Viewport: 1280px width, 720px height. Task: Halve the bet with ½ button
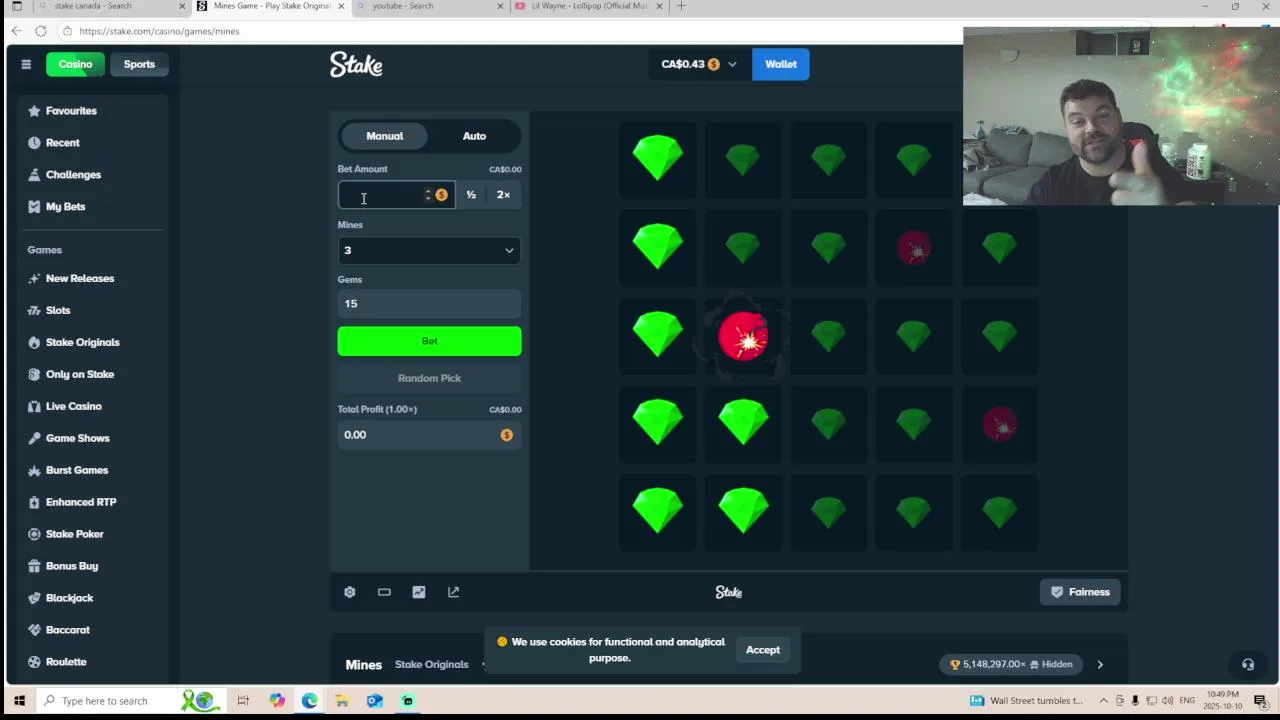tap(471, 195)
